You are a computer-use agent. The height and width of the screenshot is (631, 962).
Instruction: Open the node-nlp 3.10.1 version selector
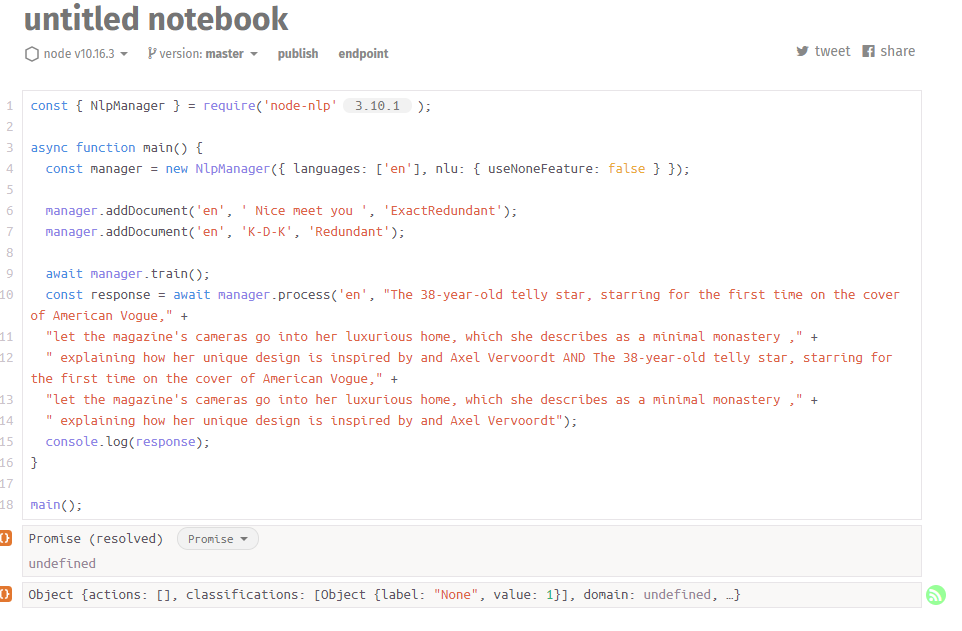tap(377, 105)
